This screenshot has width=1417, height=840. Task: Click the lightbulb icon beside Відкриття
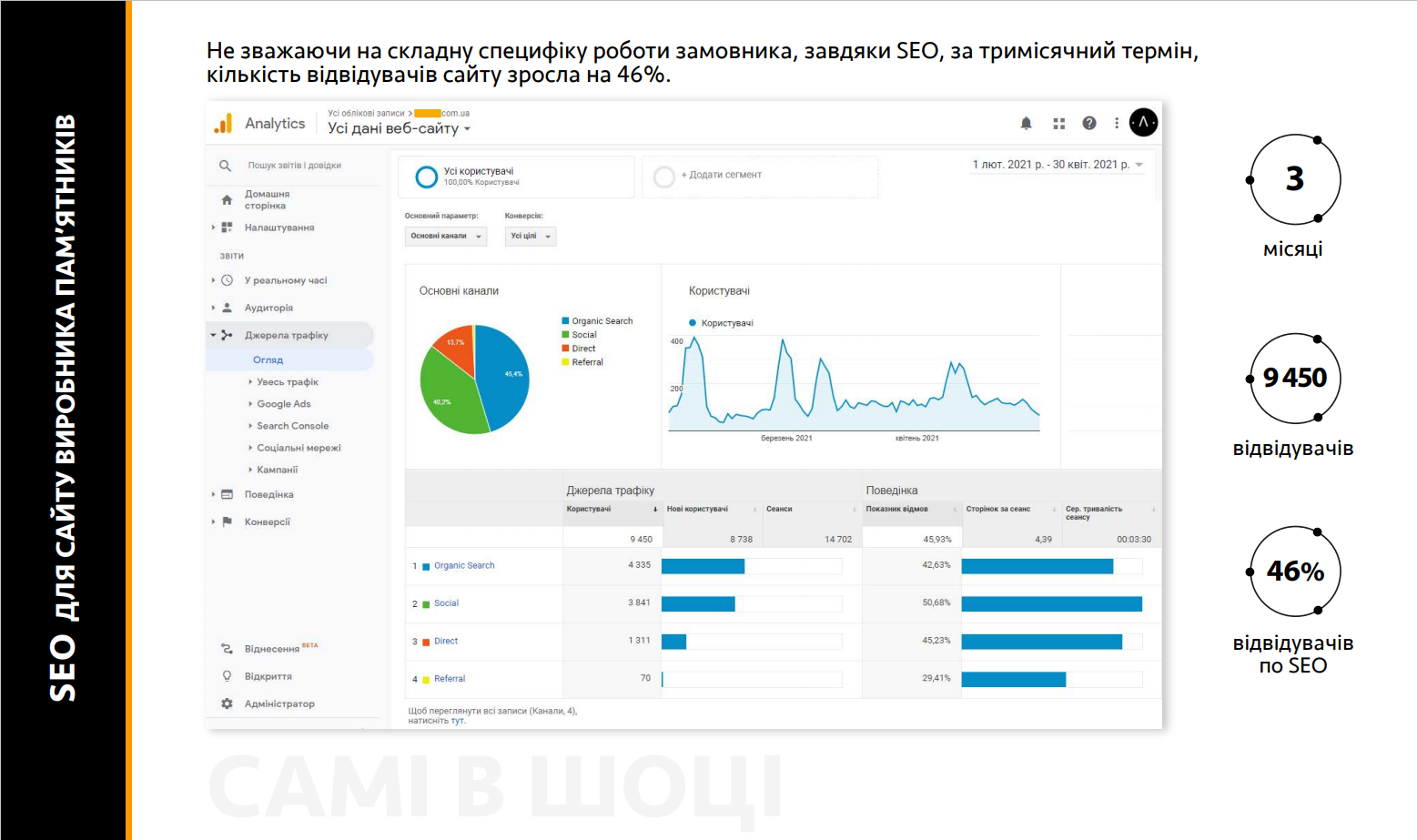click(x=227, y=676)
